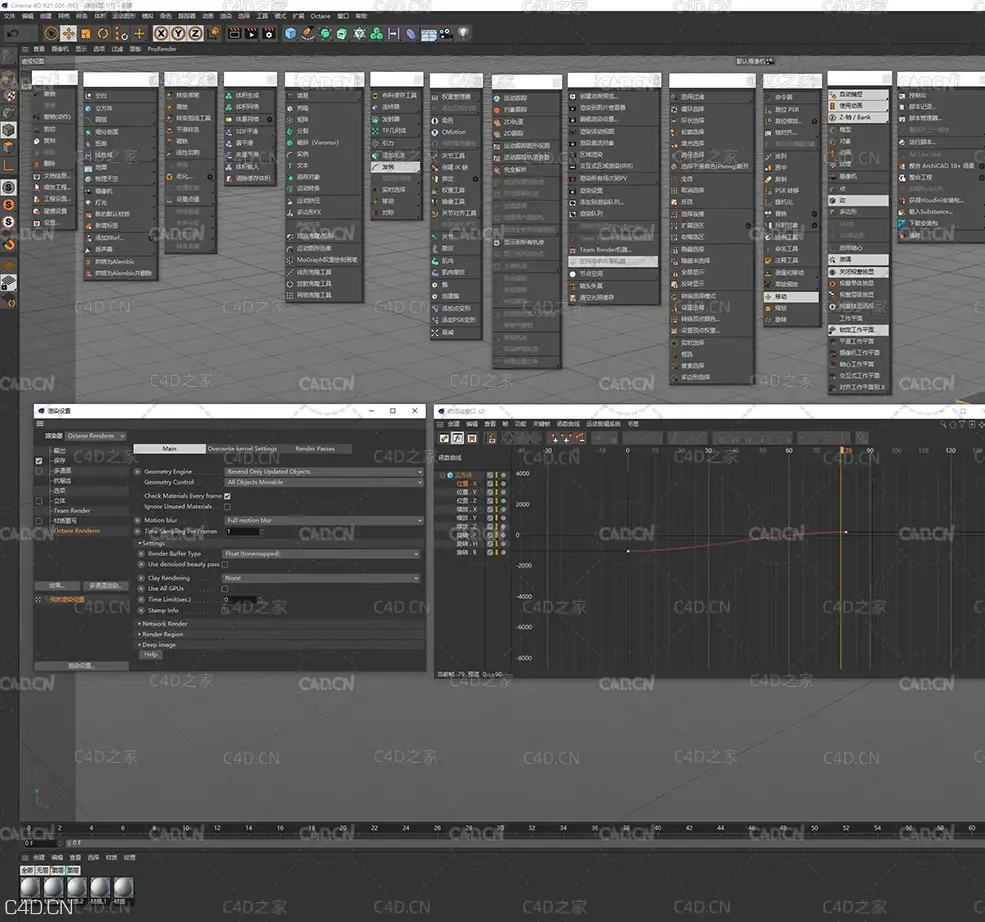
Task: Toggle Check Materials Every frame checkbox
Action: [227, 496]
